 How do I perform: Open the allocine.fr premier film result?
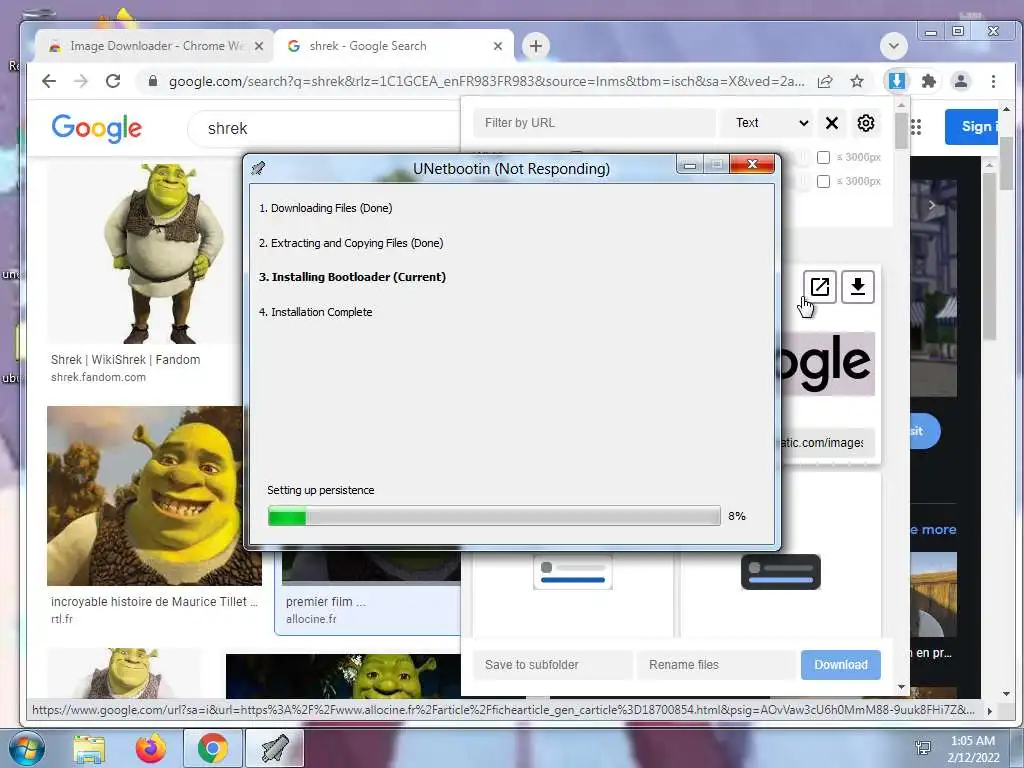click(325, 601)
